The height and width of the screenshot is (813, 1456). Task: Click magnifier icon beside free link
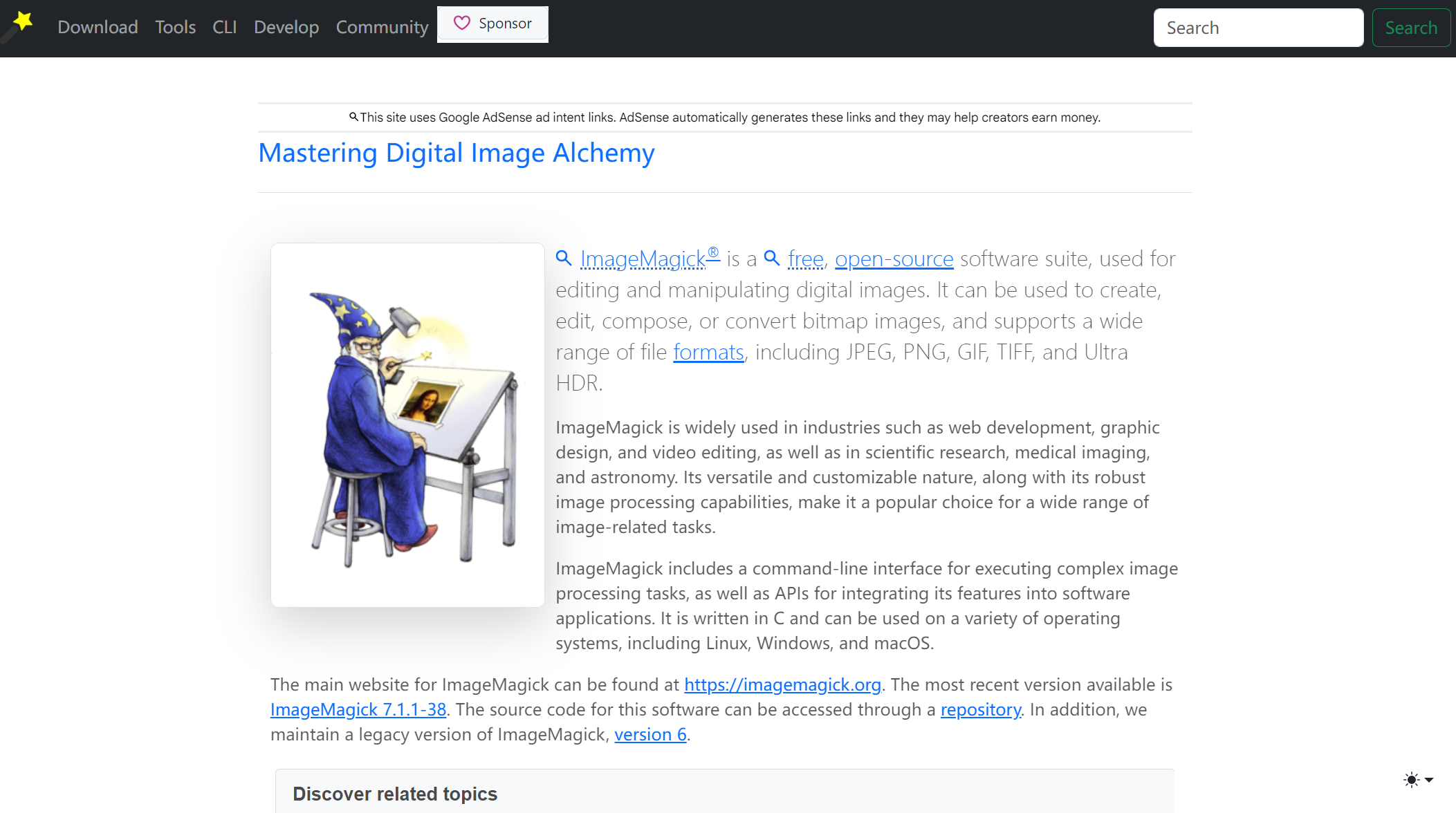pos(772,259)
